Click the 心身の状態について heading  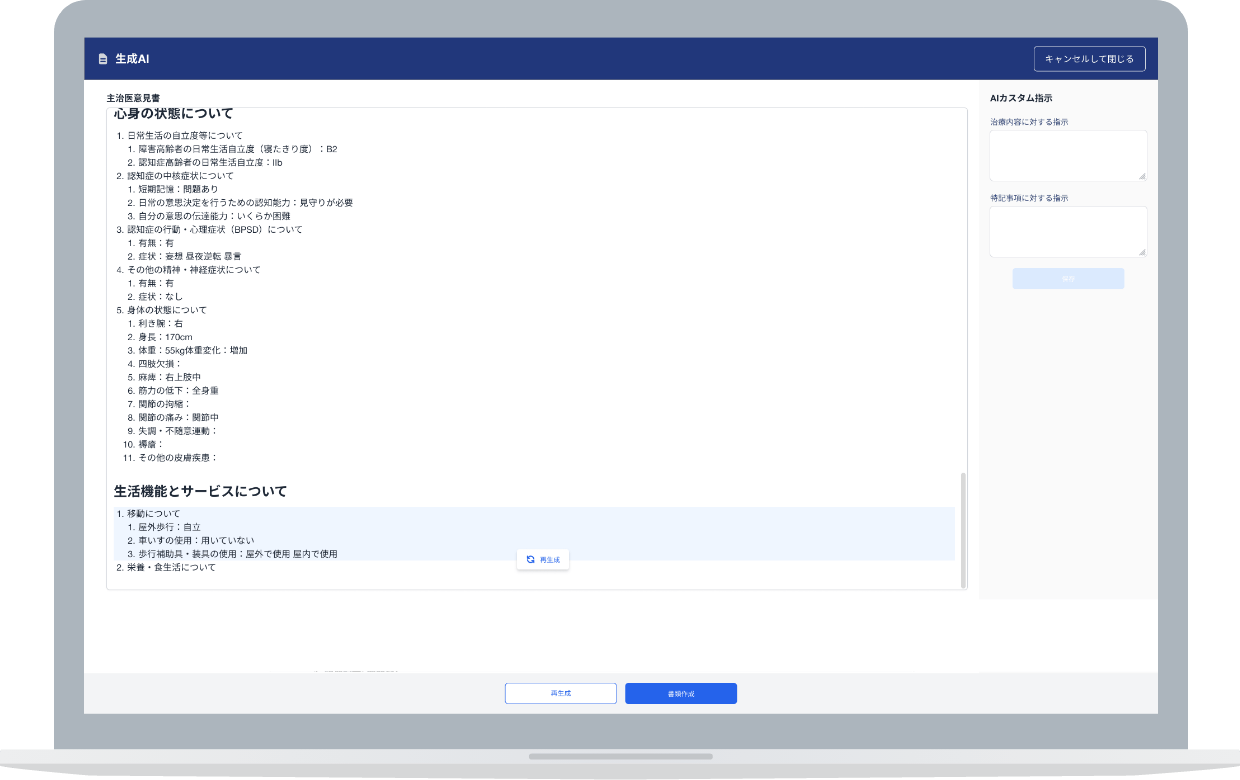pyautogui.click(x=173, y=114)
